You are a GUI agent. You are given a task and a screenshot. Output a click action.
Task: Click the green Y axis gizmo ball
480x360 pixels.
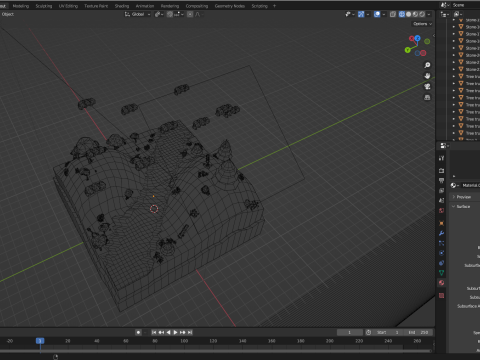407,50
